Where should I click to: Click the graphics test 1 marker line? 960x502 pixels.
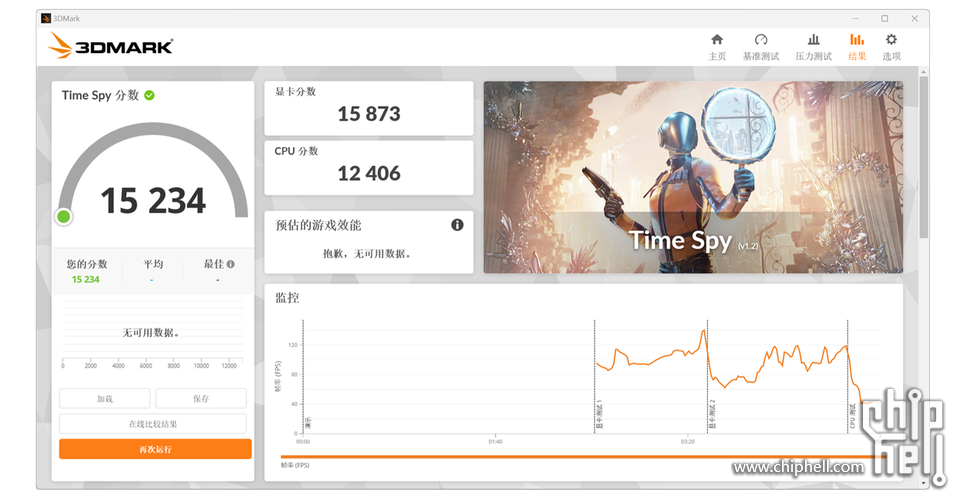[x=594, y=376]
